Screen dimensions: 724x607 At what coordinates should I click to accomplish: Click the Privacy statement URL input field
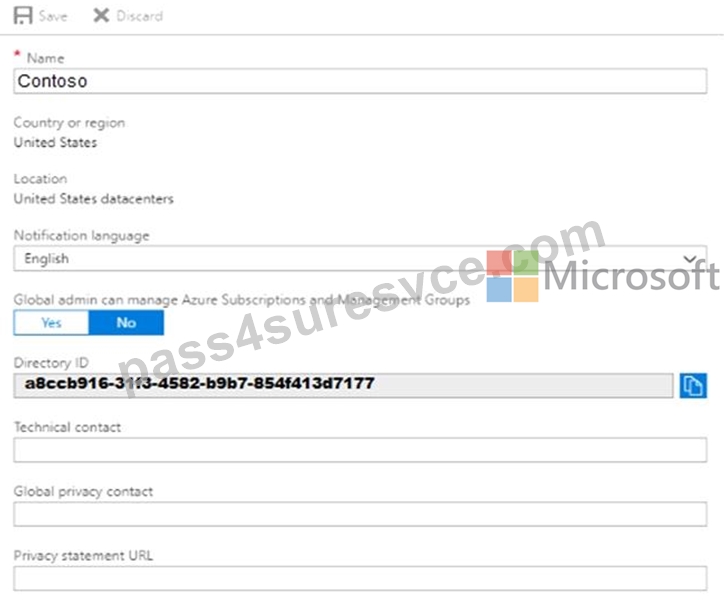[360, 578]
